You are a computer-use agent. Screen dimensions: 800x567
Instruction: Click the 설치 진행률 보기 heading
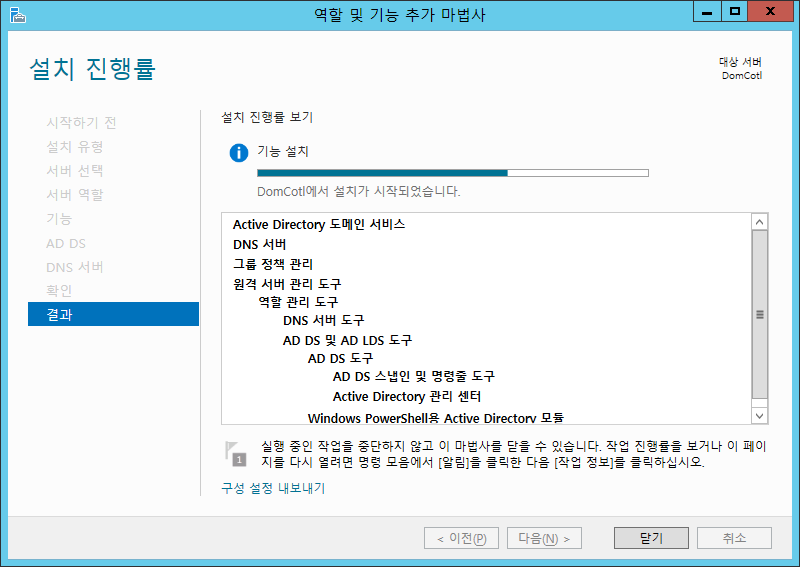click(x=267, y=117)
